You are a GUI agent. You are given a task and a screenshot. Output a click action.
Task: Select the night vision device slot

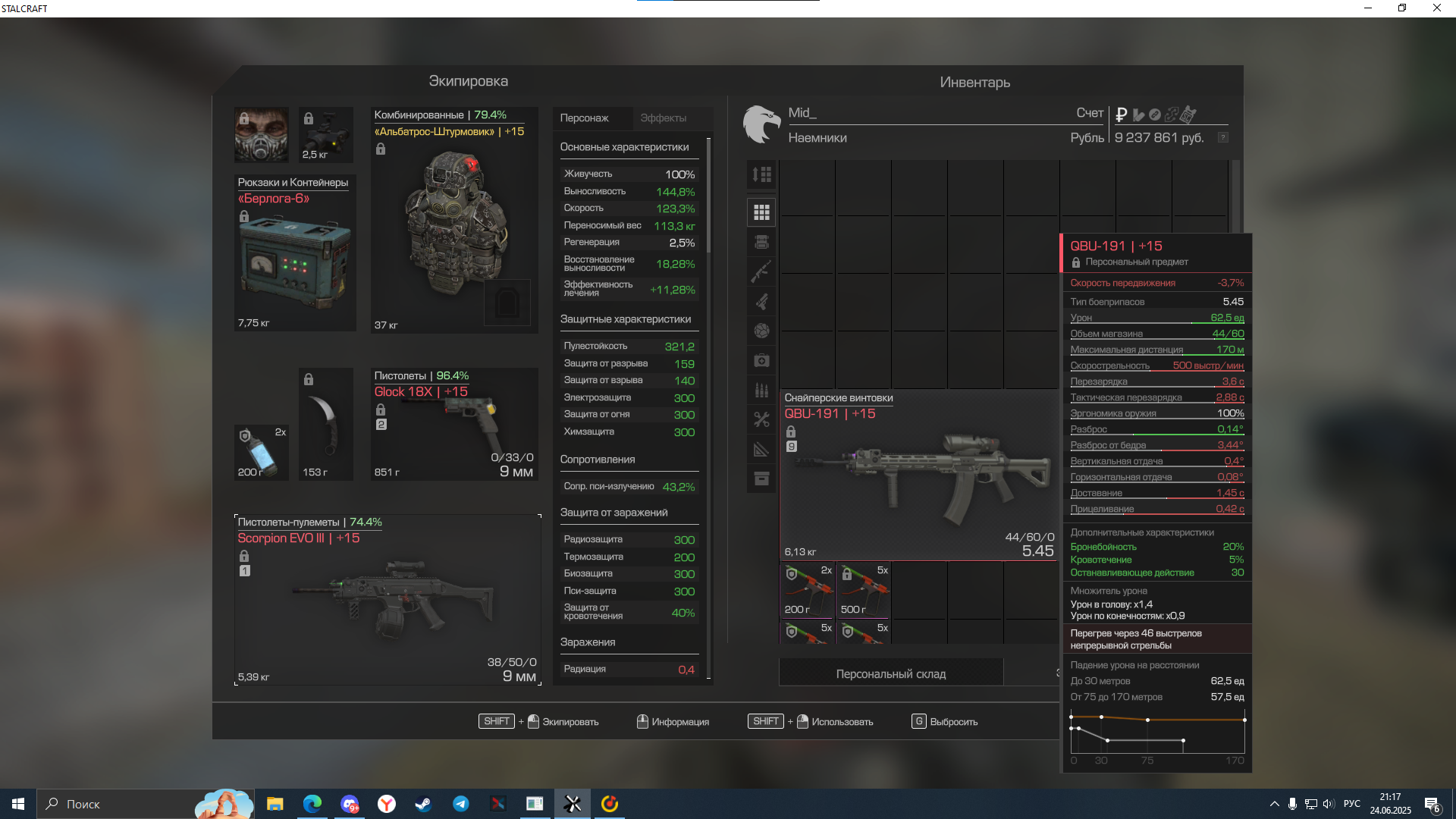pyautogui.click(x=326, y=135)
